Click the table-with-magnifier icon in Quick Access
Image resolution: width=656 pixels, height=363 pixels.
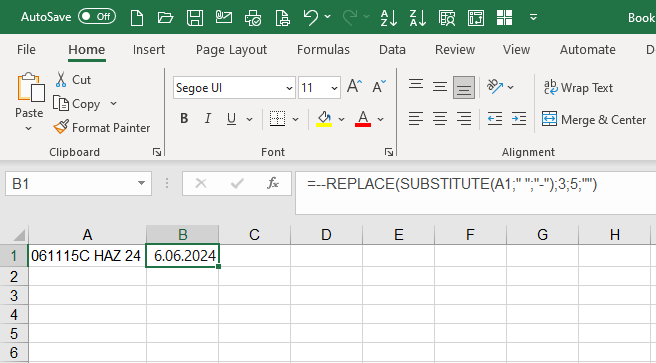click(x=447, y=18)
